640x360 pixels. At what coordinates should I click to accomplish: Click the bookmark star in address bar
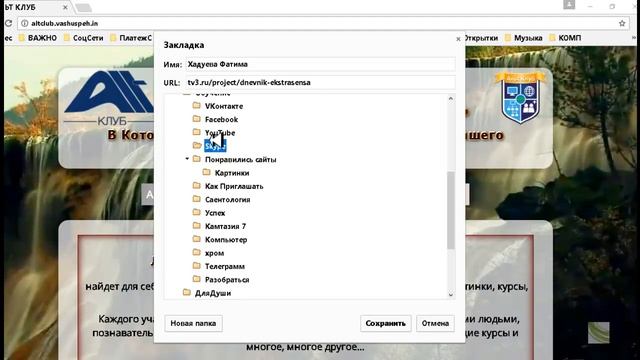point(622,23)
